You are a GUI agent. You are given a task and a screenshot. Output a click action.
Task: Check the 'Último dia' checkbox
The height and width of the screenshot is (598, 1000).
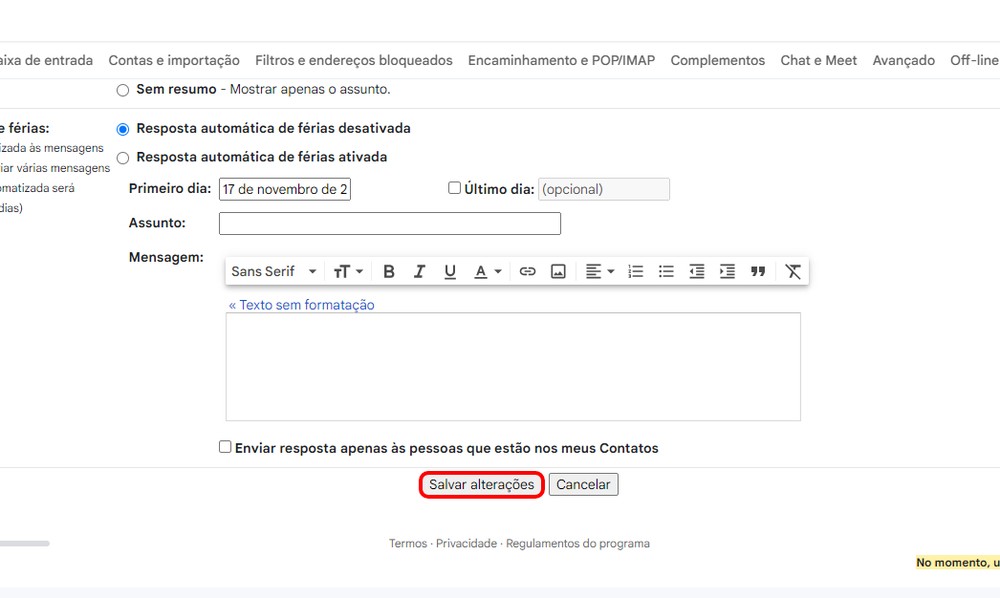click(x=453, y=187)
